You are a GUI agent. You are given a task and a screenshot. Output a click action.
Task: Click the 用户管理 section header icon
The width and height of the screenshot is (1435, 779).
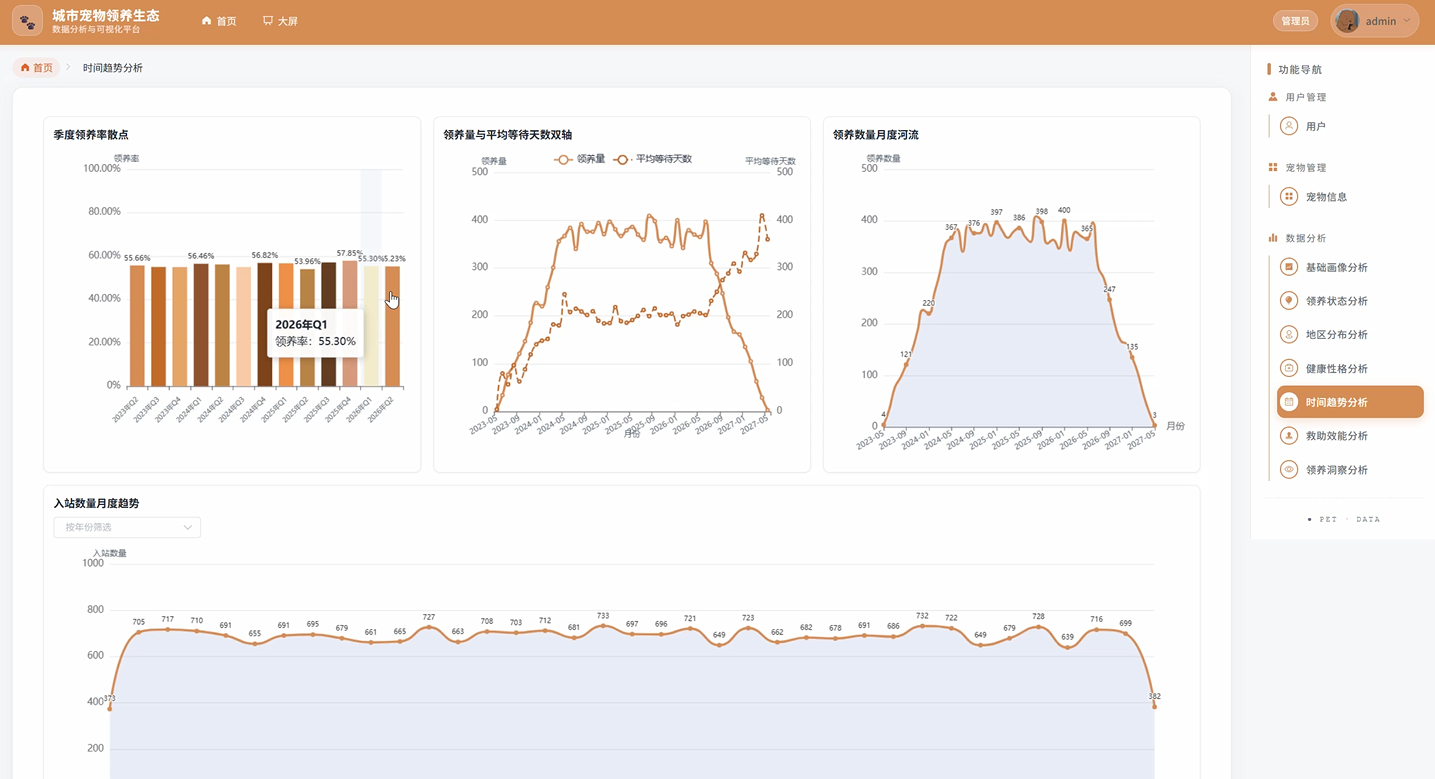pos(1273,97)
